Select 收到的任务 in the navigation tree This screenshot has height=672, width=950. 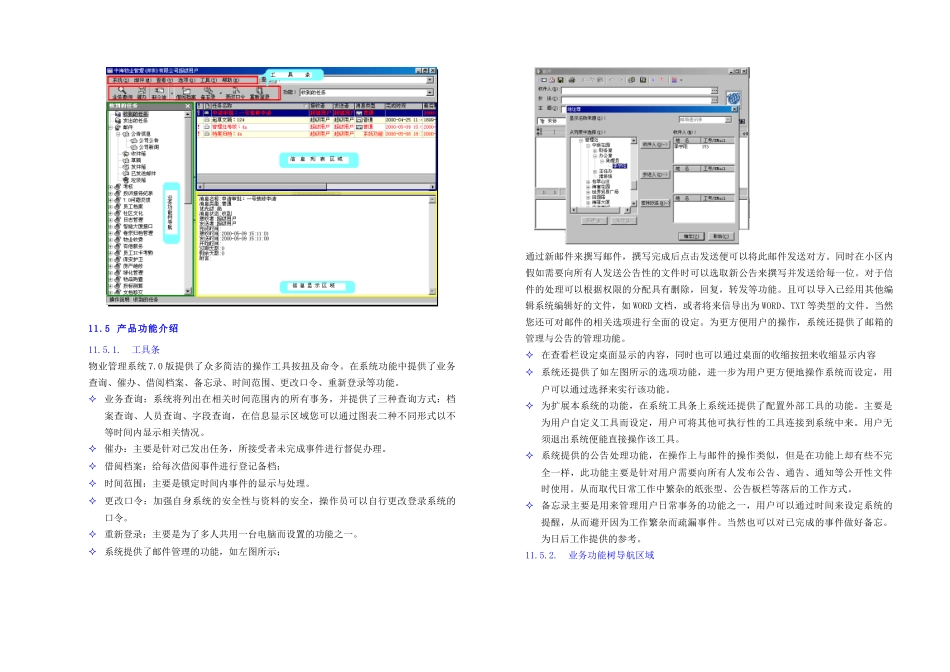(136, 114)
